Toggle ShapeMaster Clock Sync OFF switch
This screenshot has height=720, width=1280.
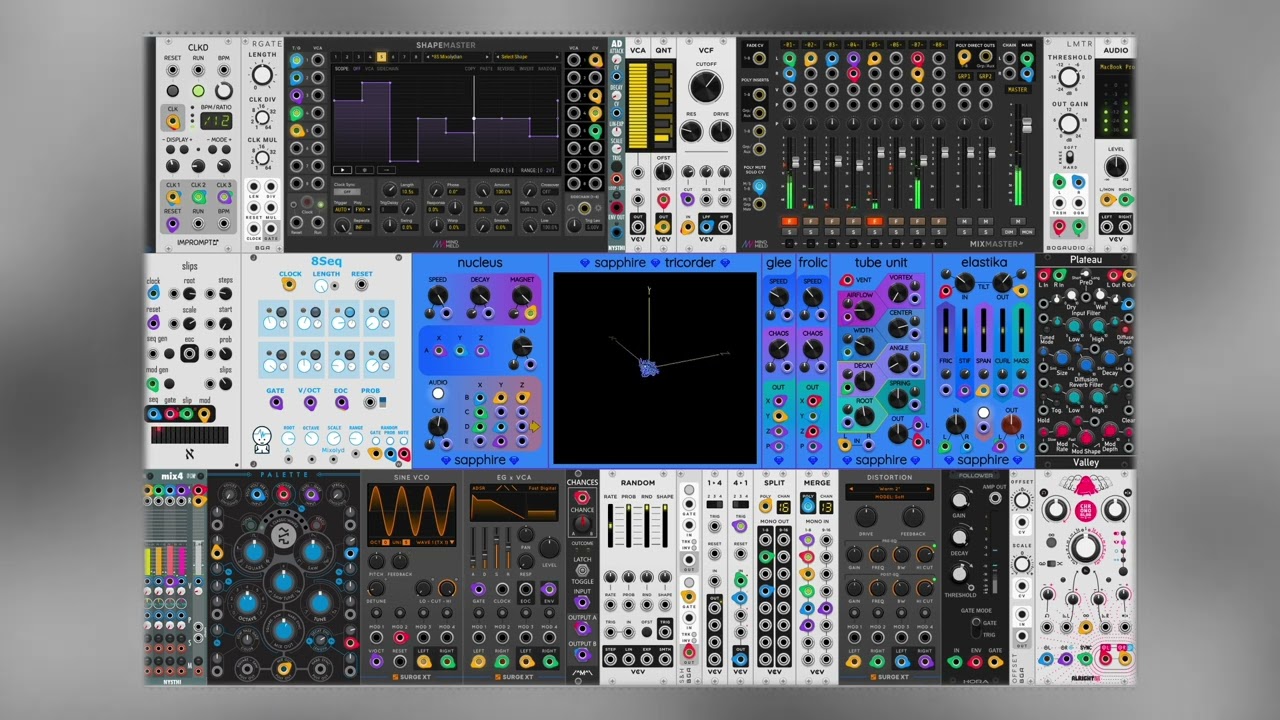point(347,192)
